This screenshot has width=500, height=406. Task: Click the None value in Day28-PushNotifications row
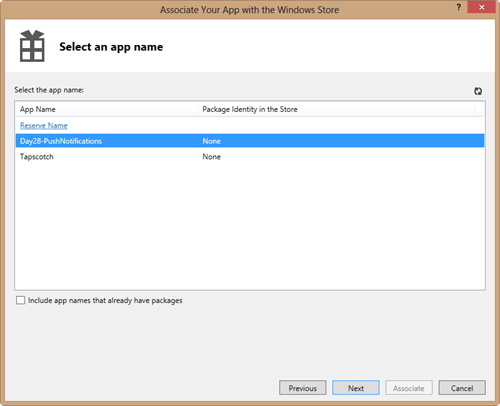coord(212,141)
